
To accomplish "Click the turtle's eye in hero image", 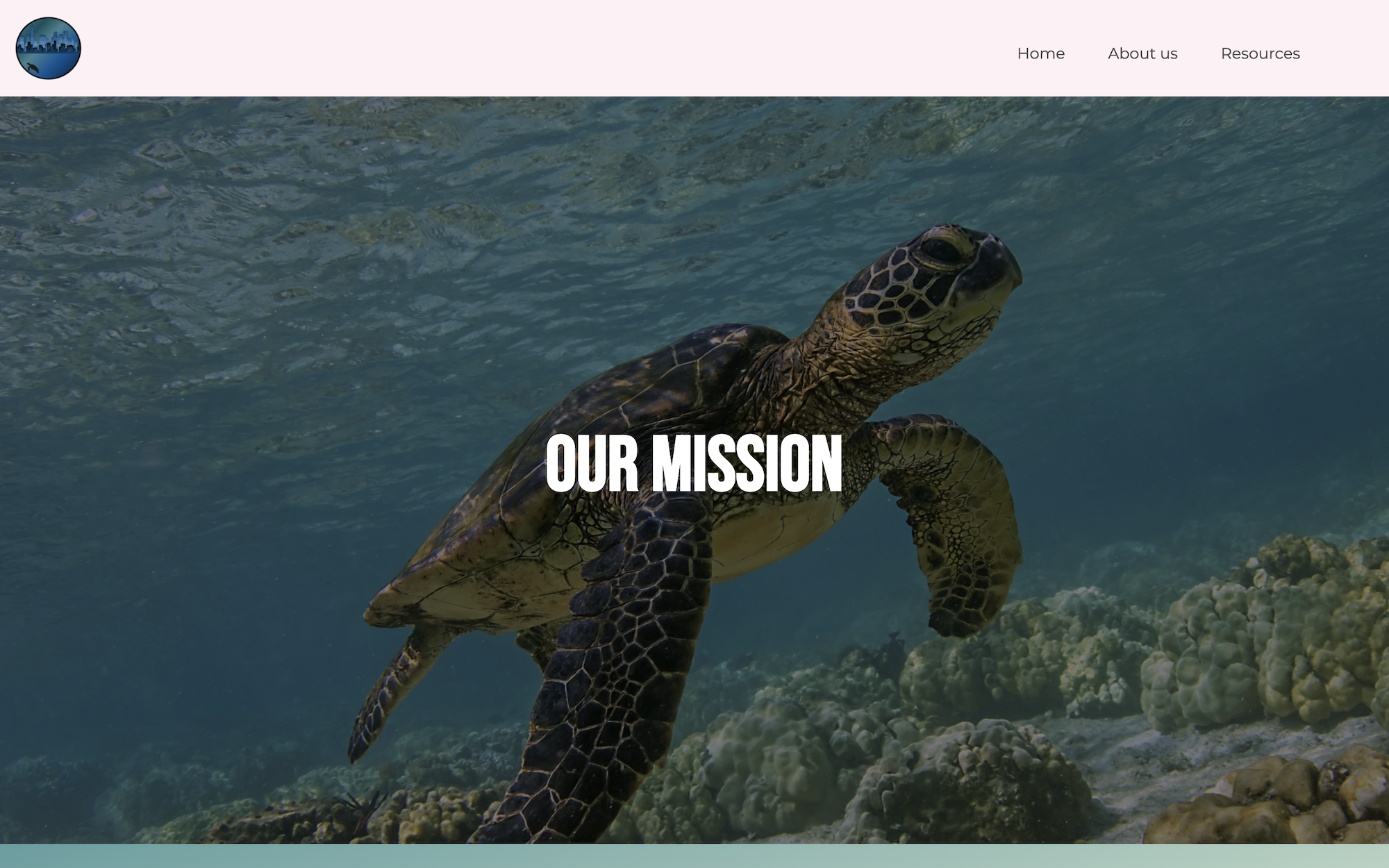I will tap(942, 249).
